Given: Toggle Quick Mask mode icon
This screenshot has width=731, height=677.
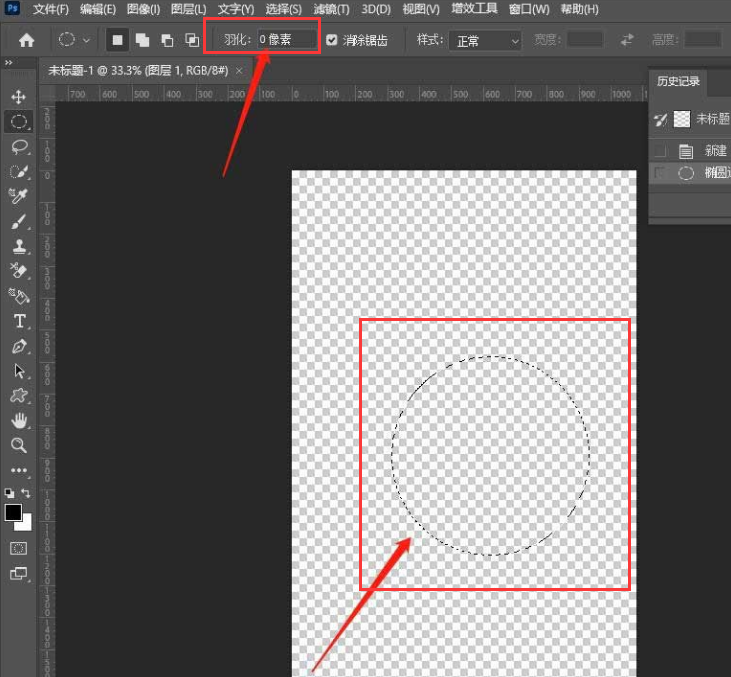Looking at the screenshot, I should pos(18,548).
